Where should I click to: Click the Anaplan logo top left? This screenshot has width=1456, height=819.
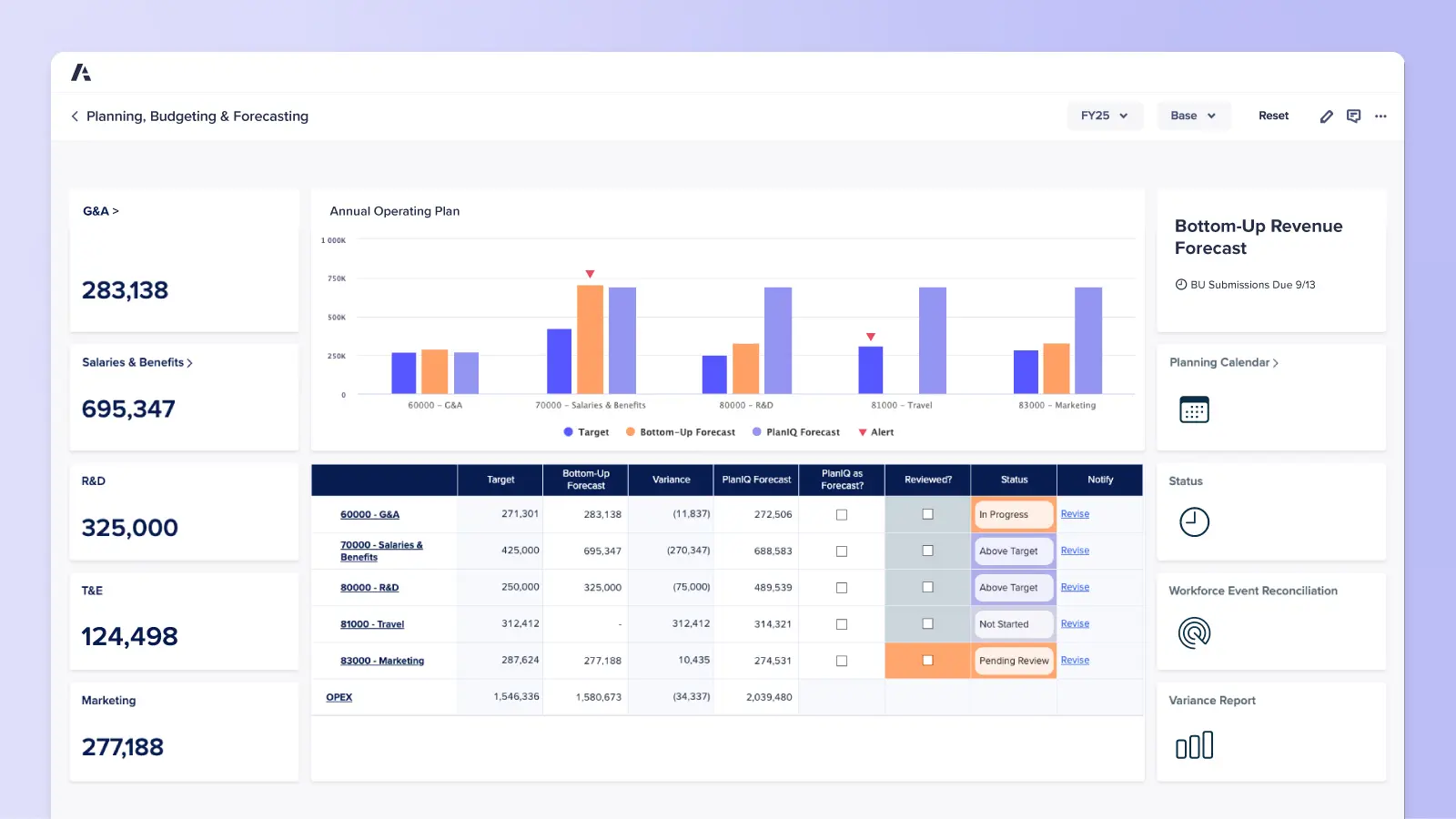click(x=80, y=72)
